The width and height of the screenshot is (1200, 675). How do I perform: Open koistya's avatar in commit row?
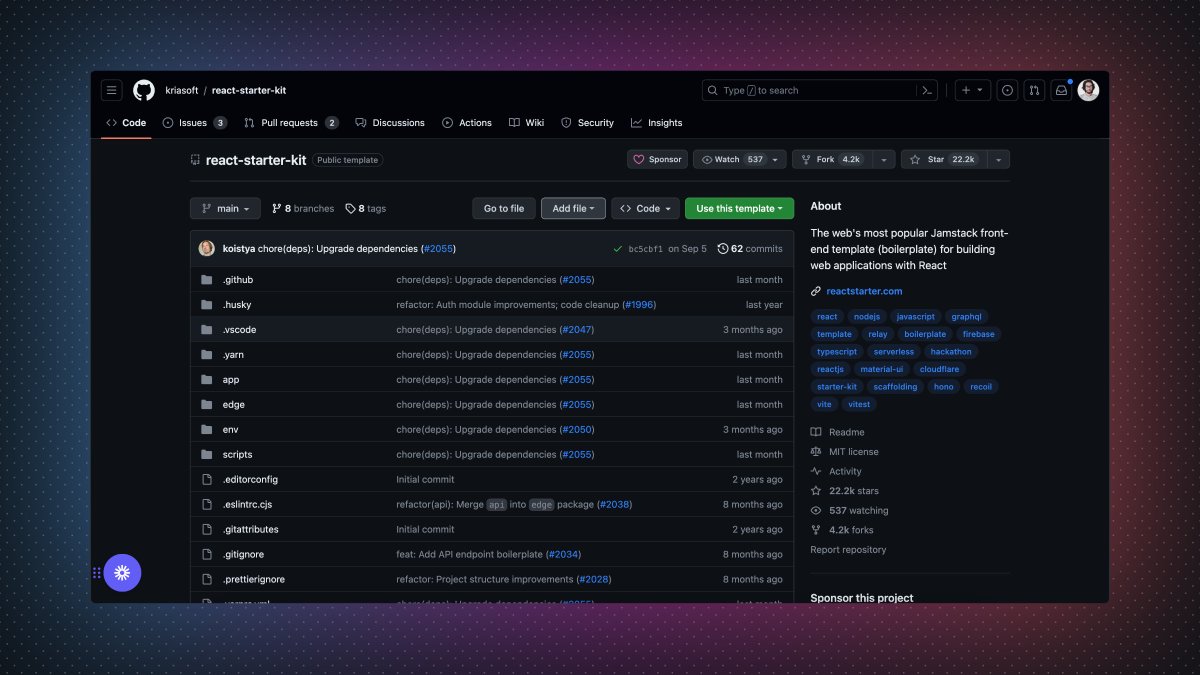pos(207,248)
